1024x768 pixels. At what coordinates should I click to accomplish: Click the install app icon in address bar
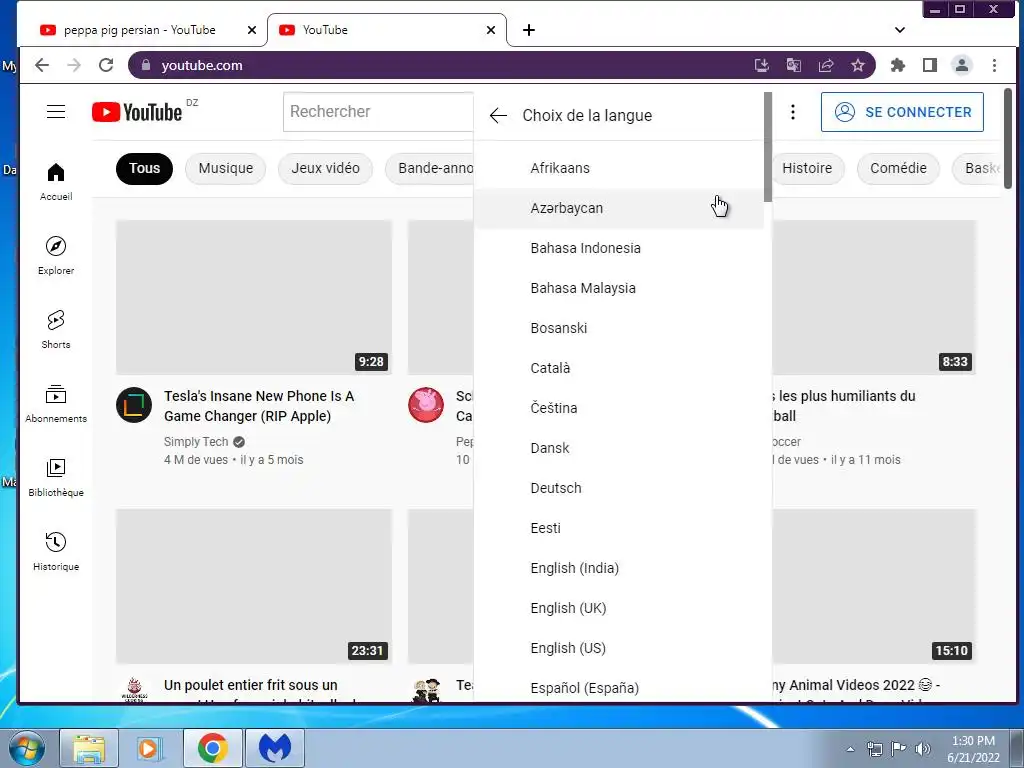(761, 65)
